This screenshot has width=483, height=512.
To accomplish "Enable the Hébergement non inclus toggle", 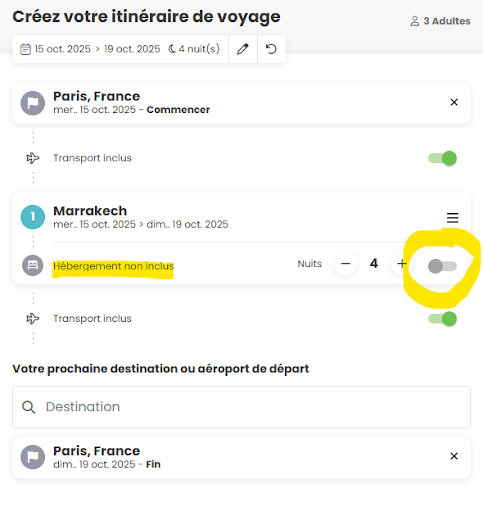I will 442,266.
